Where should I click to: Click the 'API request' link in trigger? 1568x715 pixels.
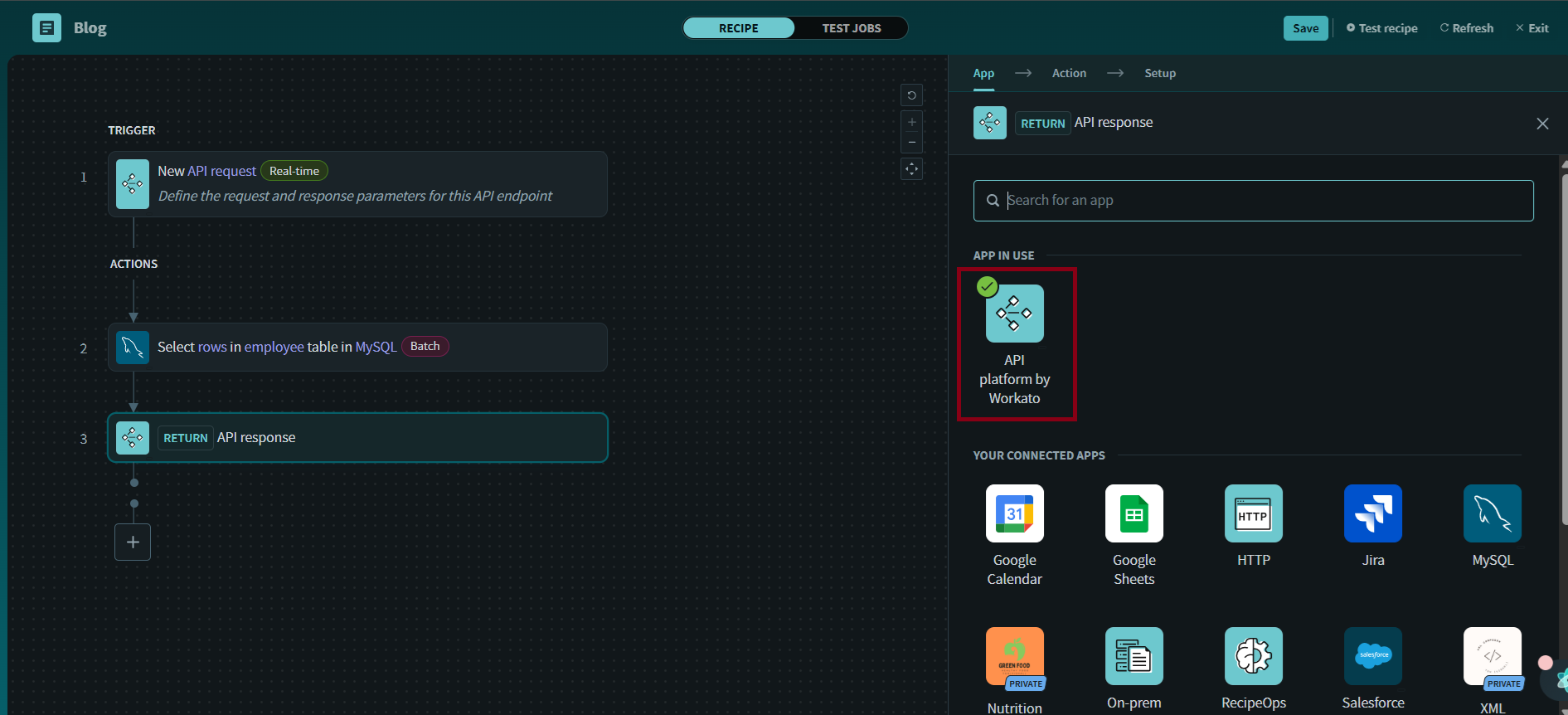[x=221, y=171]
